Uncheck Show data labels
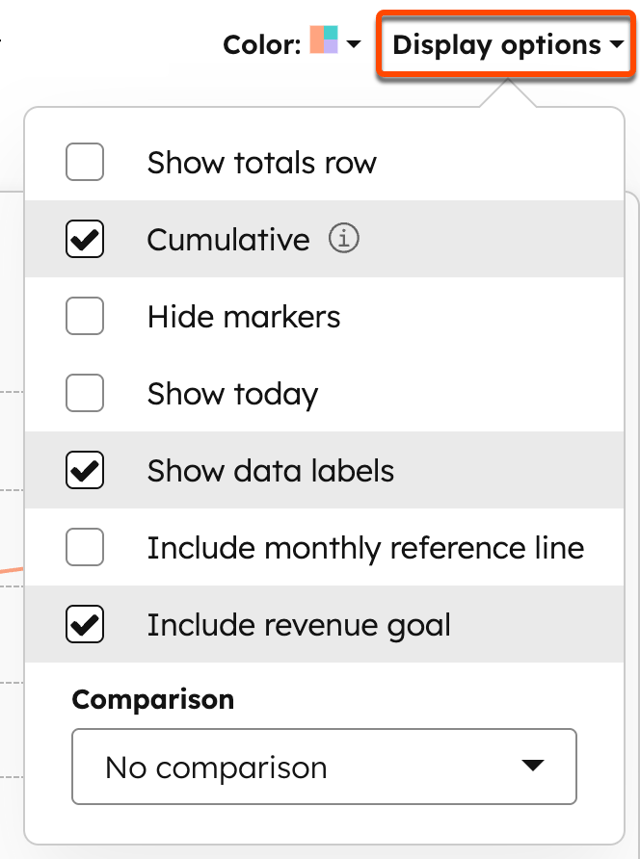Image resolution: width=640 pixels, height=859 pixels. point(85,470)
